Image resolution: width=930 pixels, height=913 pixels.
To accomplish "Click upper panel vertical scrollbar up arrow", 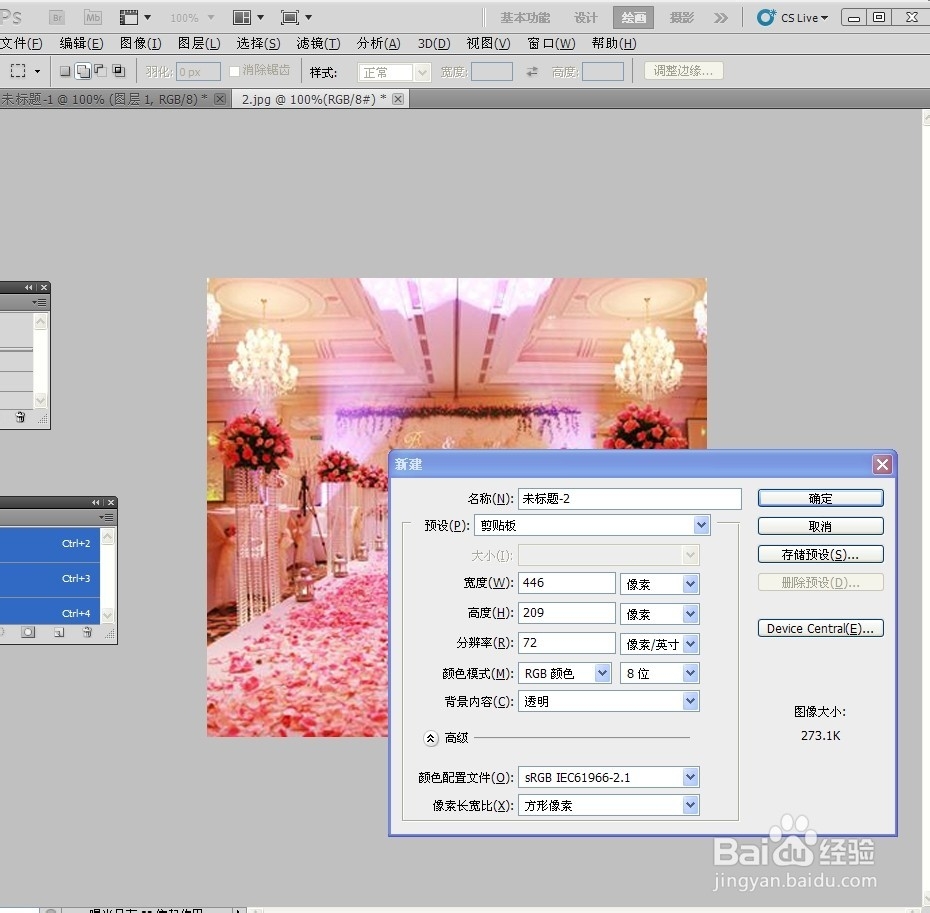I will 40,322.
